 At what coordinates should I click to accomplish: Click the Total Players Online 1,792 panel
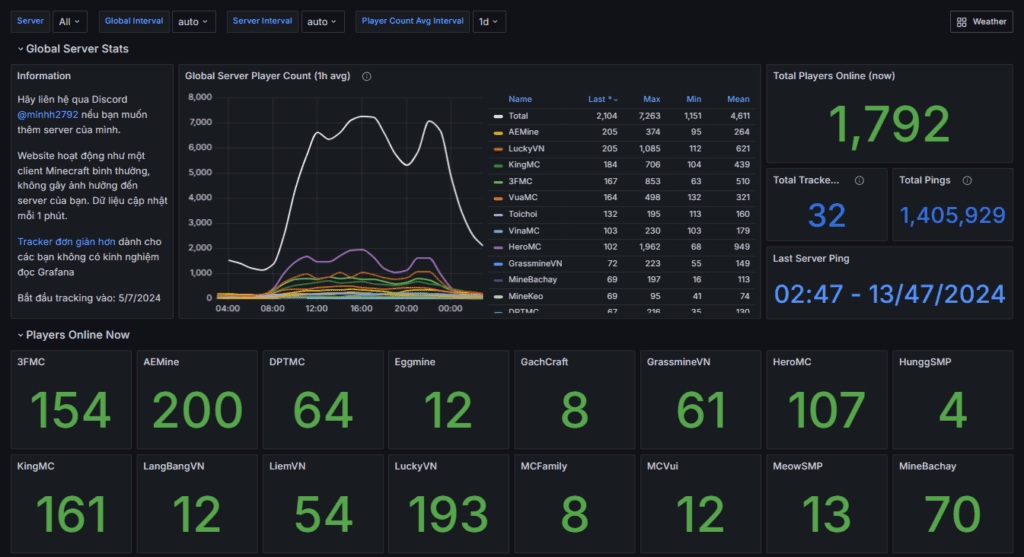(x=890, y=125)
